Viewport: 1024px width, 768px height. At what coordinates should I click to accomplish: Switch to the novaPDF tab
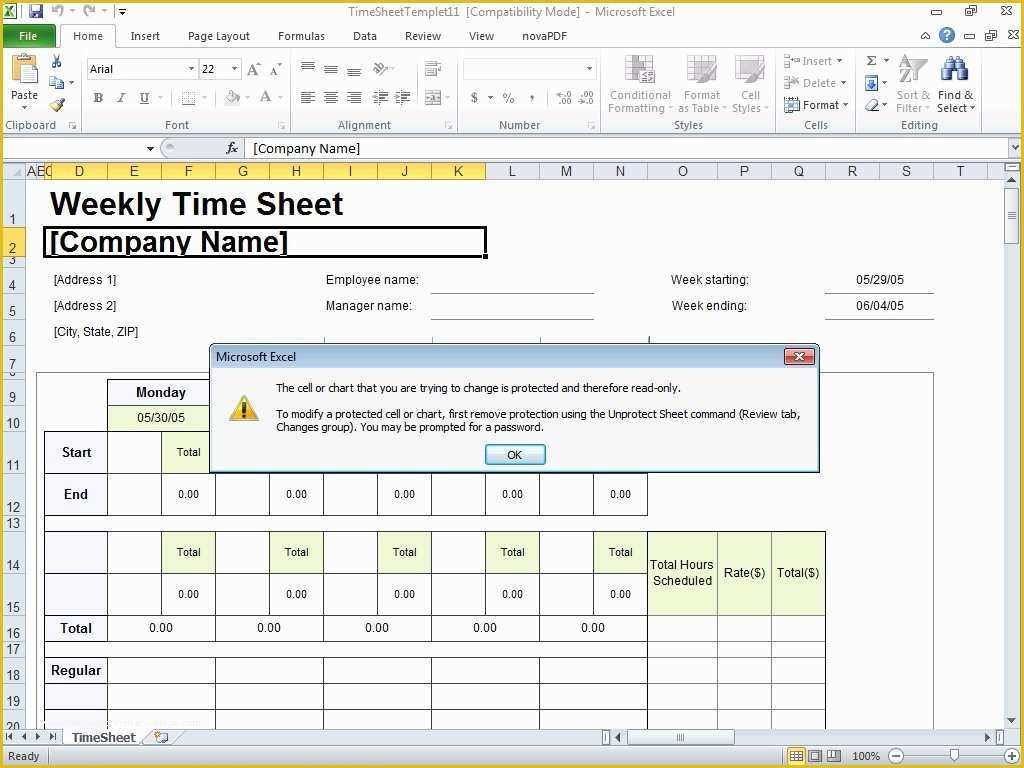(544, 37)
